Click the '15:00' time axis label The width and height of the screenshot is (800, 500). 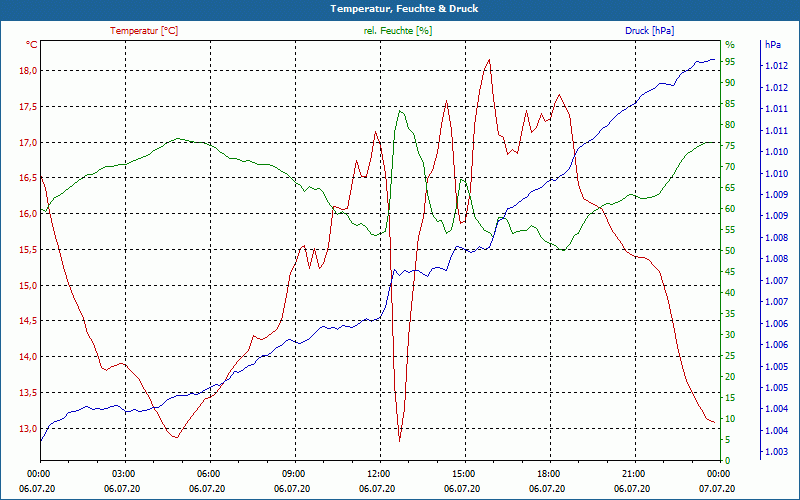(463, 473)
